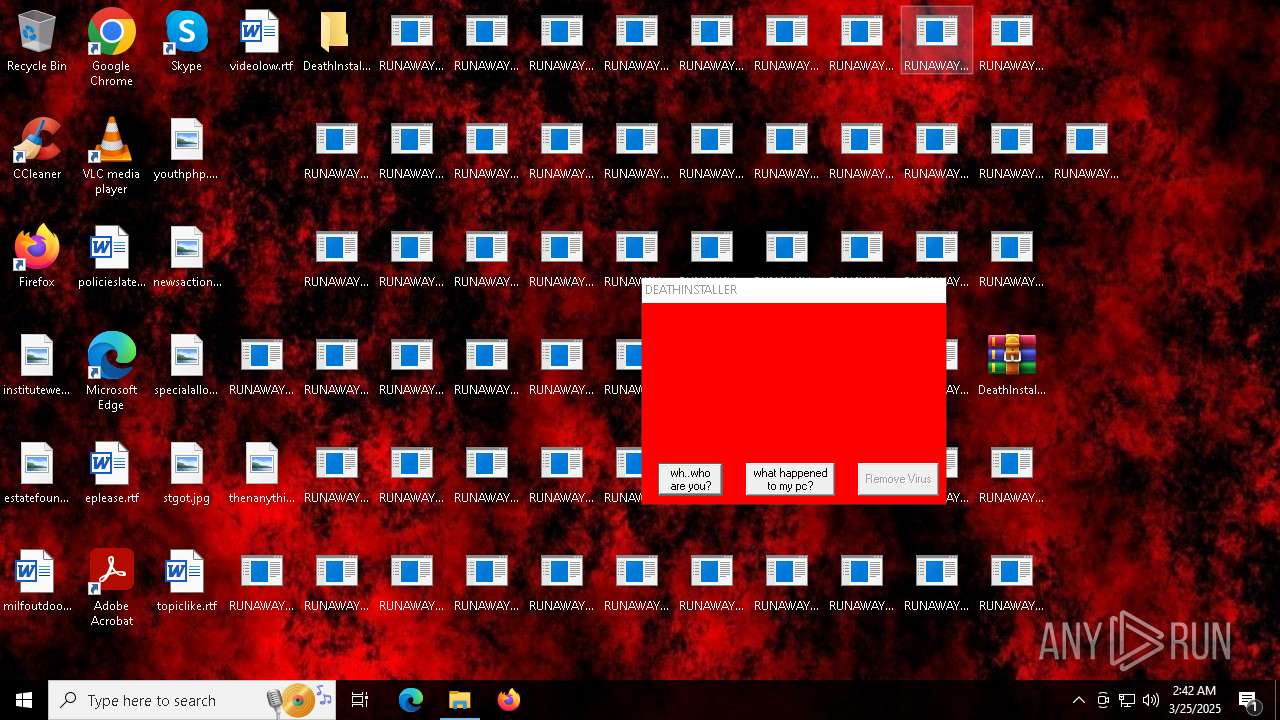Click the taskbar search box
The image size is (1280, 720).
192,700
